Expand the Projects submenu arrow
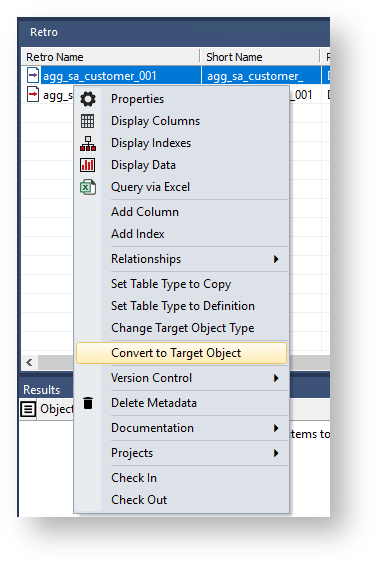This screenshot has width=378, height=565. pos(276,453)
